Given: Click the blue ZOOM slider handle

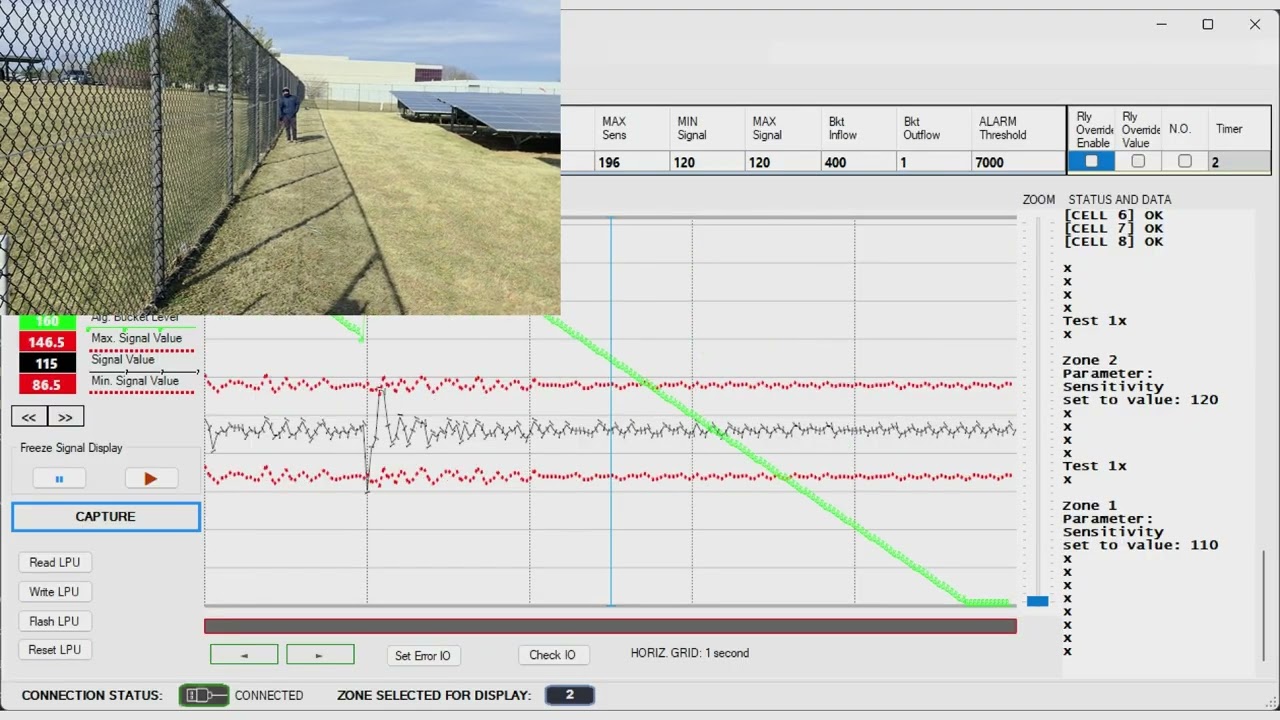Looking at the screenshot, I should 1038,601.
